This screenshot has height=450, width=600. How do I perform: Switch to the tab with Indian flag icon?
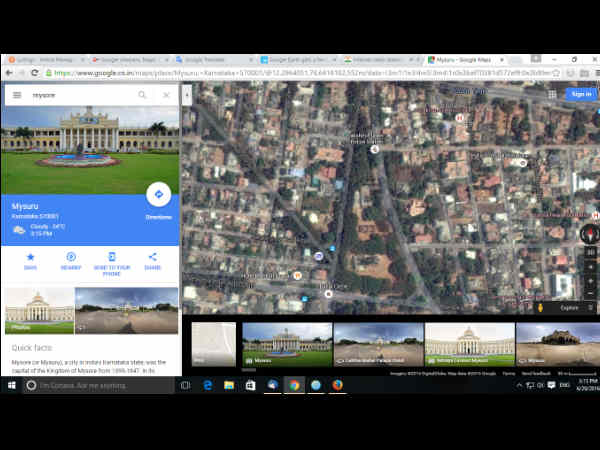[381, 60]
